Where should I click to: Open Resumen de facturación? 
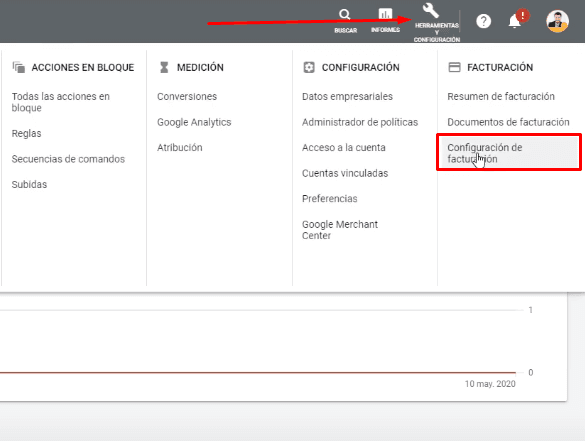501,96
